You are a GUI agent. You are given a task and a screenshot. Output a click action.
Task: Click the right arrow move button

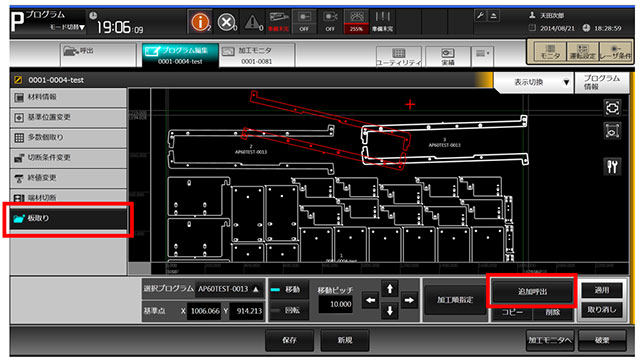409,300
